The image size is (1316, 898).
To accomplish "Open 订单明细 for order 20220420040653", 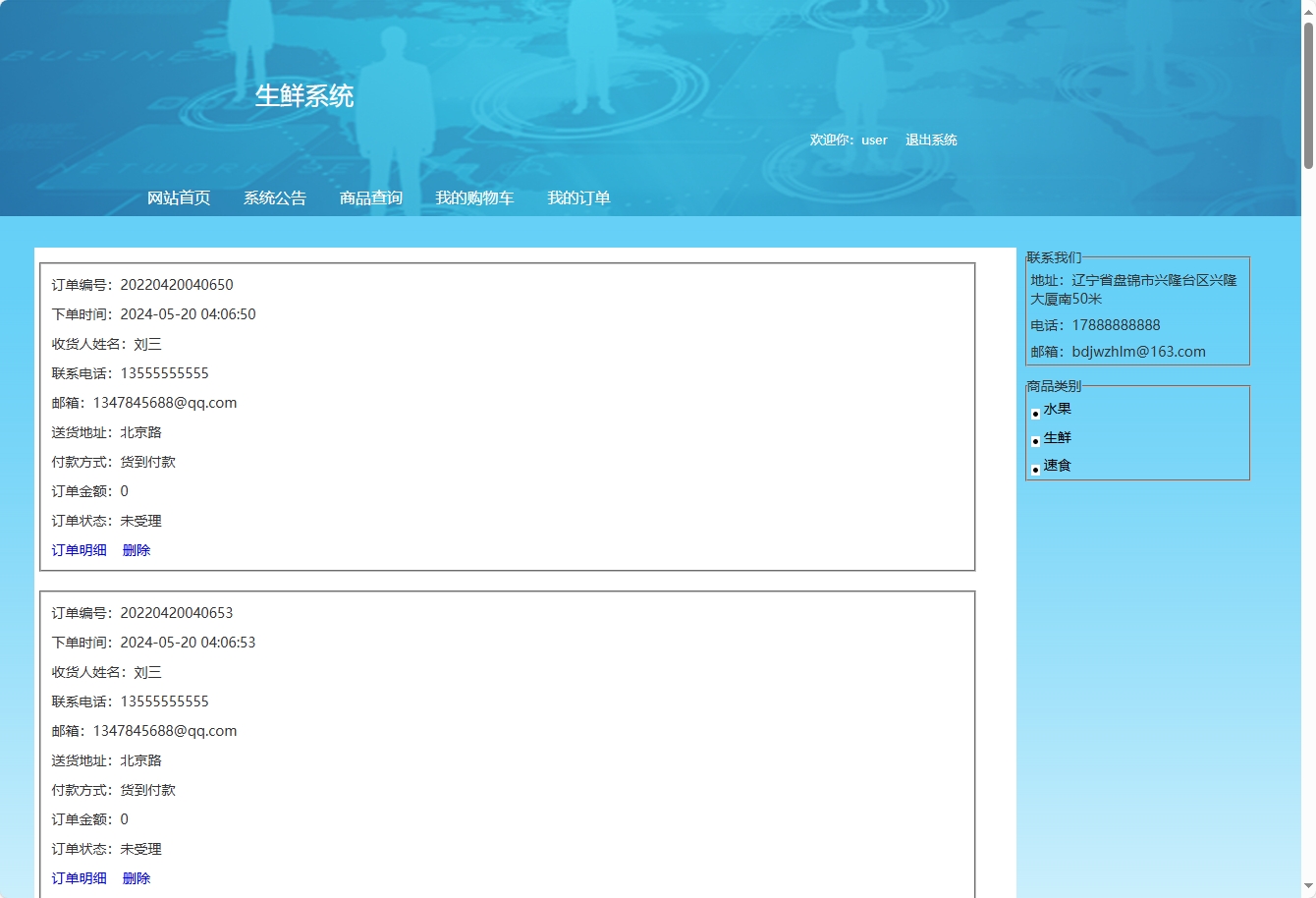I will point(79,878).
